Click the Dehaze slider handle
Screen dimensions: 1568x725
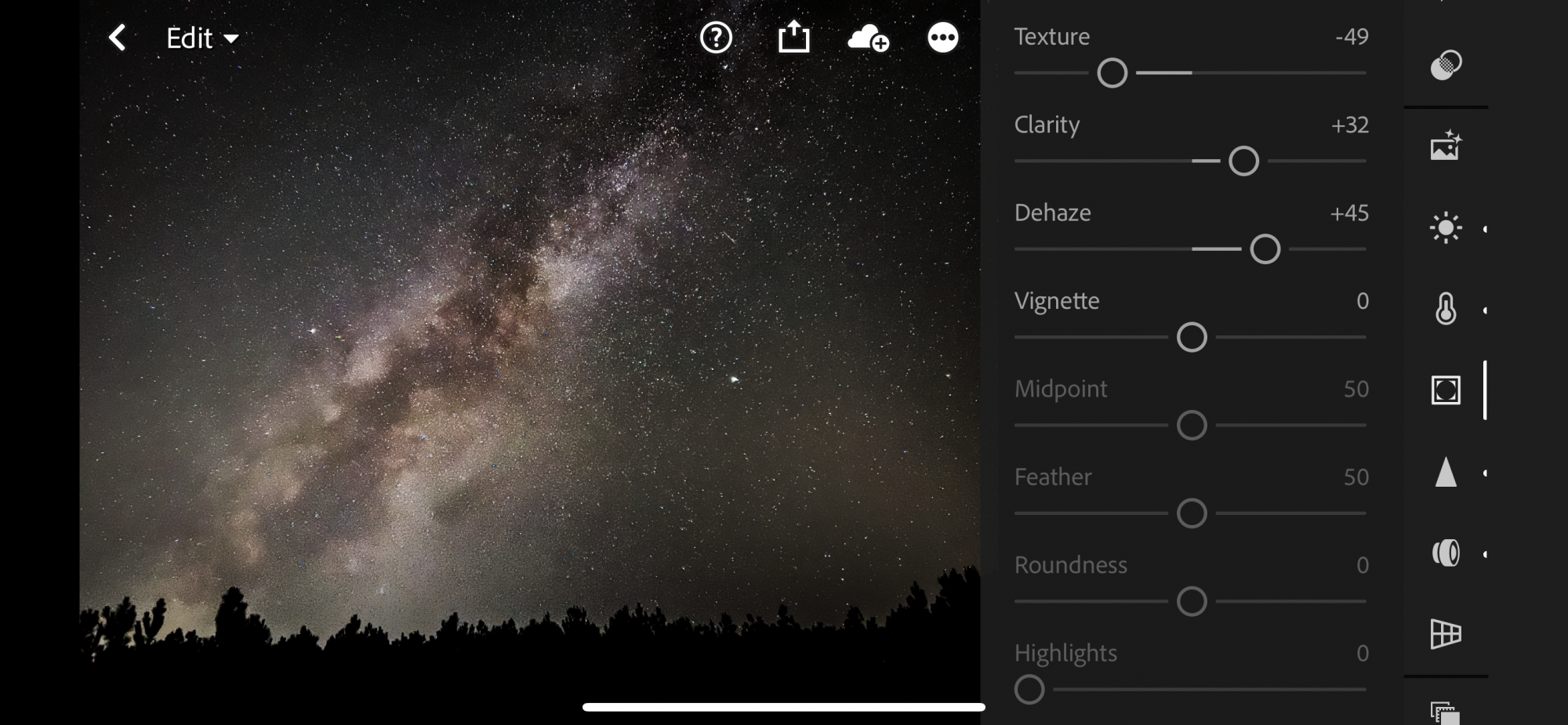pos(1265,249)
